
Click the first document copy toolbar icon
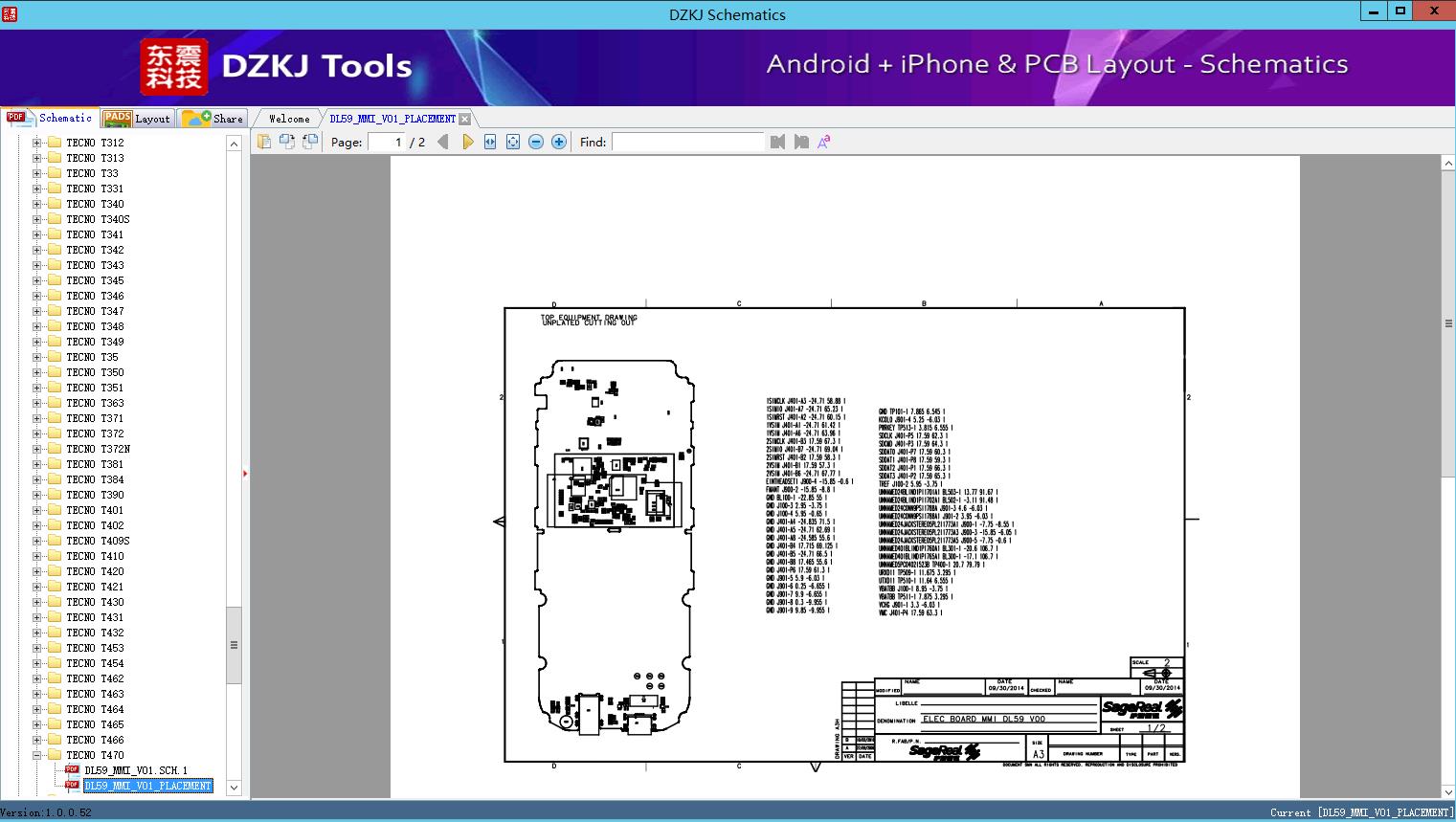264,142
